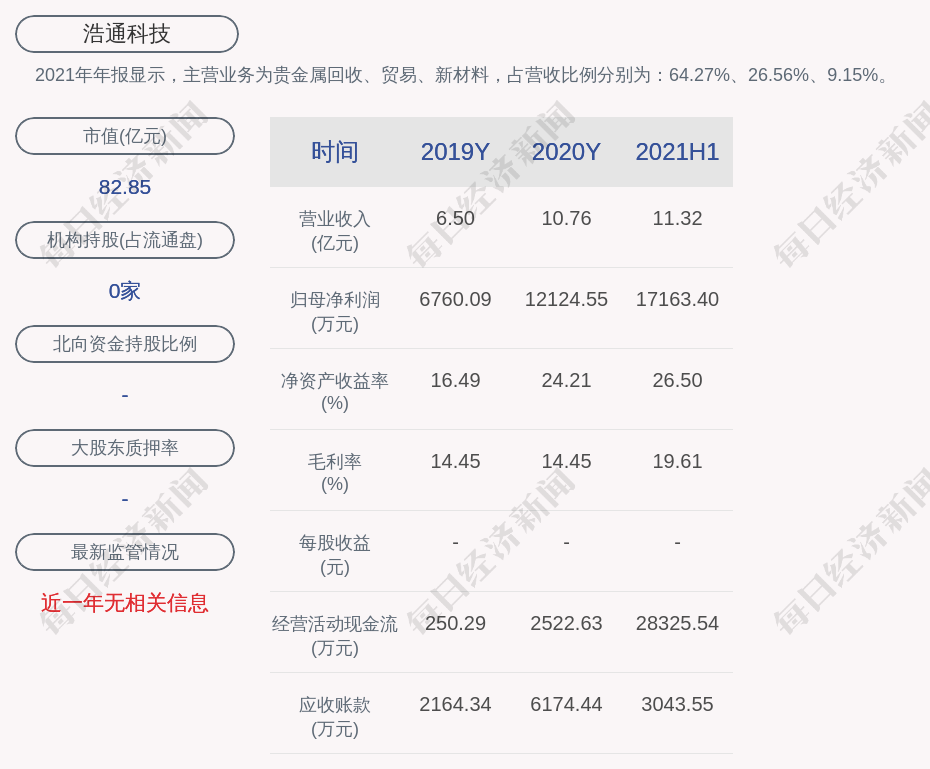
Task: Select the 大股东质押率 pill label
Action: (x=125, y=448)
